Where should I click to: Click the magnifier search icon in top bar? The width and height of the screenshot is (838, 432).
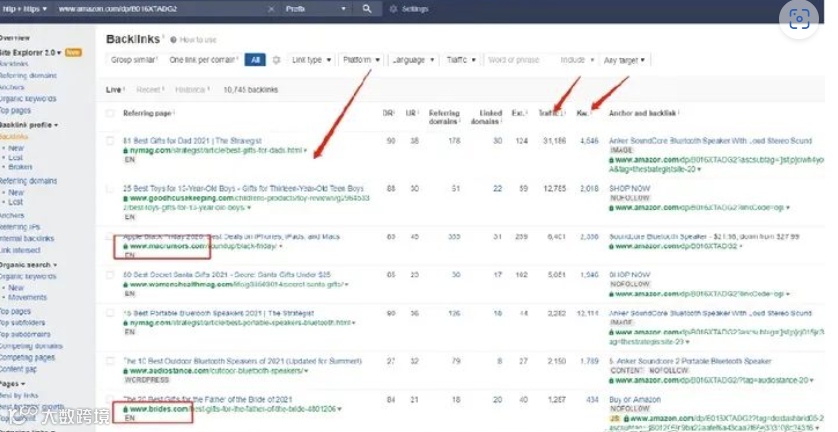click(367, 9)
